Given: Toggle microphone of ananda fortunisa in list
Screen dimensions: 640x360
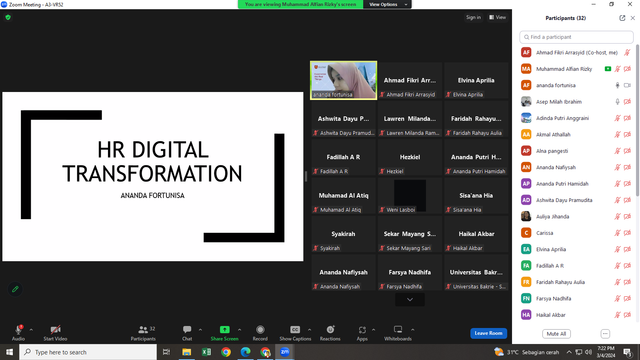Looking at the screenshot, I should point(618,85).
